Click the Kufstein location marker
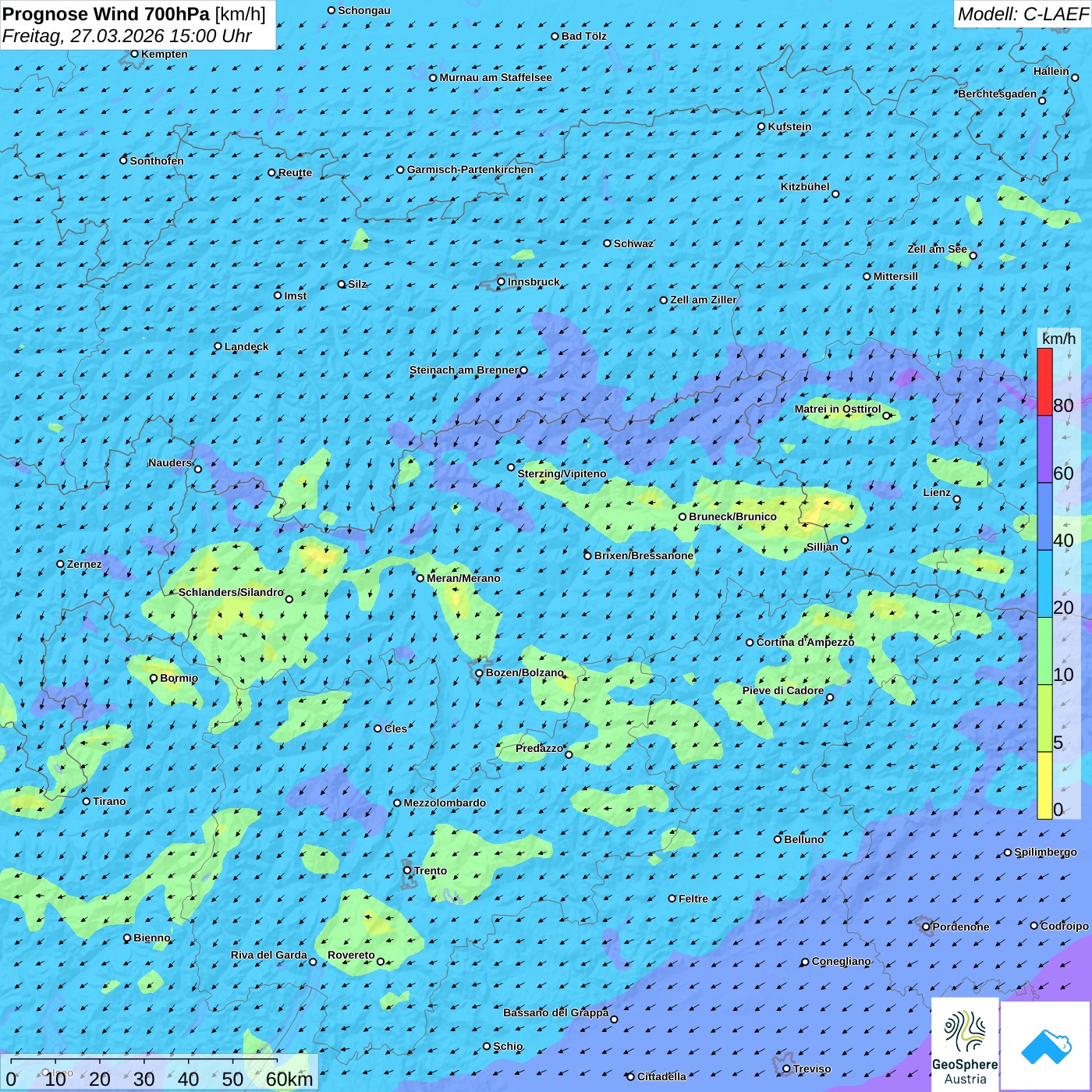The image size is (1092, 1092). tap(762, 126)
